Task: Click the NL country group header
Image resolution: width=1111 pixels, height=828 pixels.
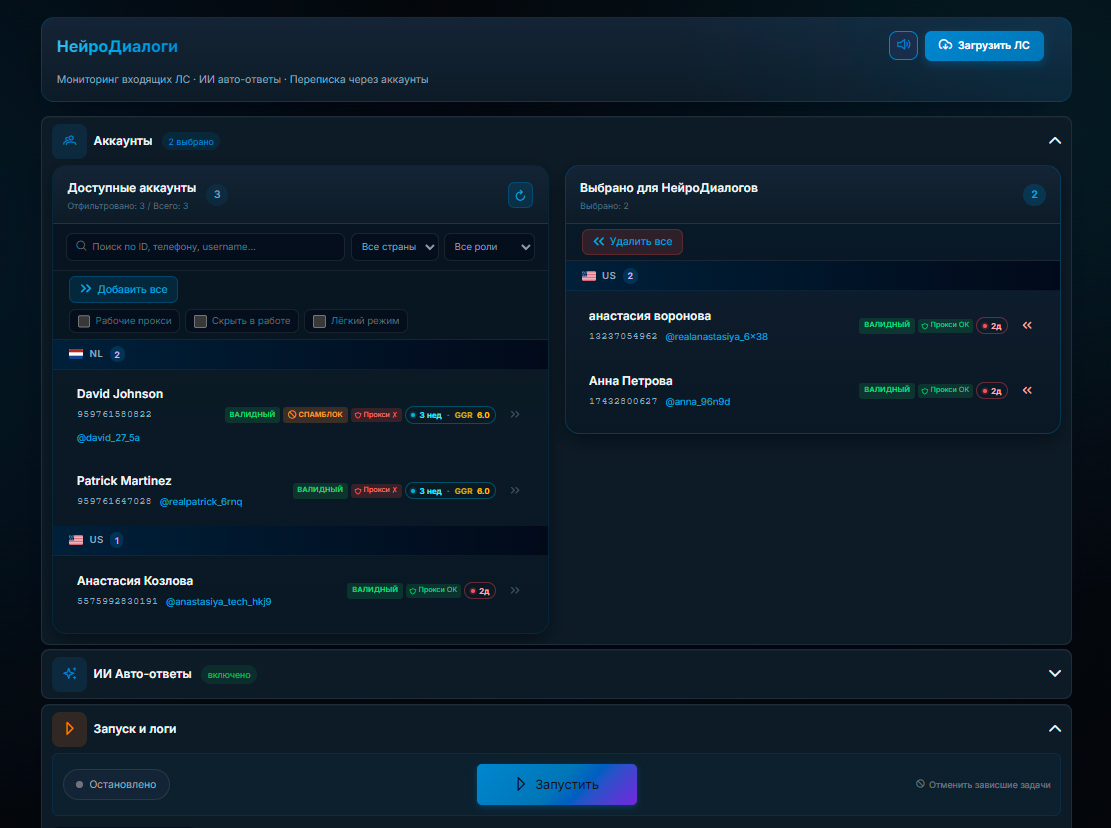Action: (300, 354)
